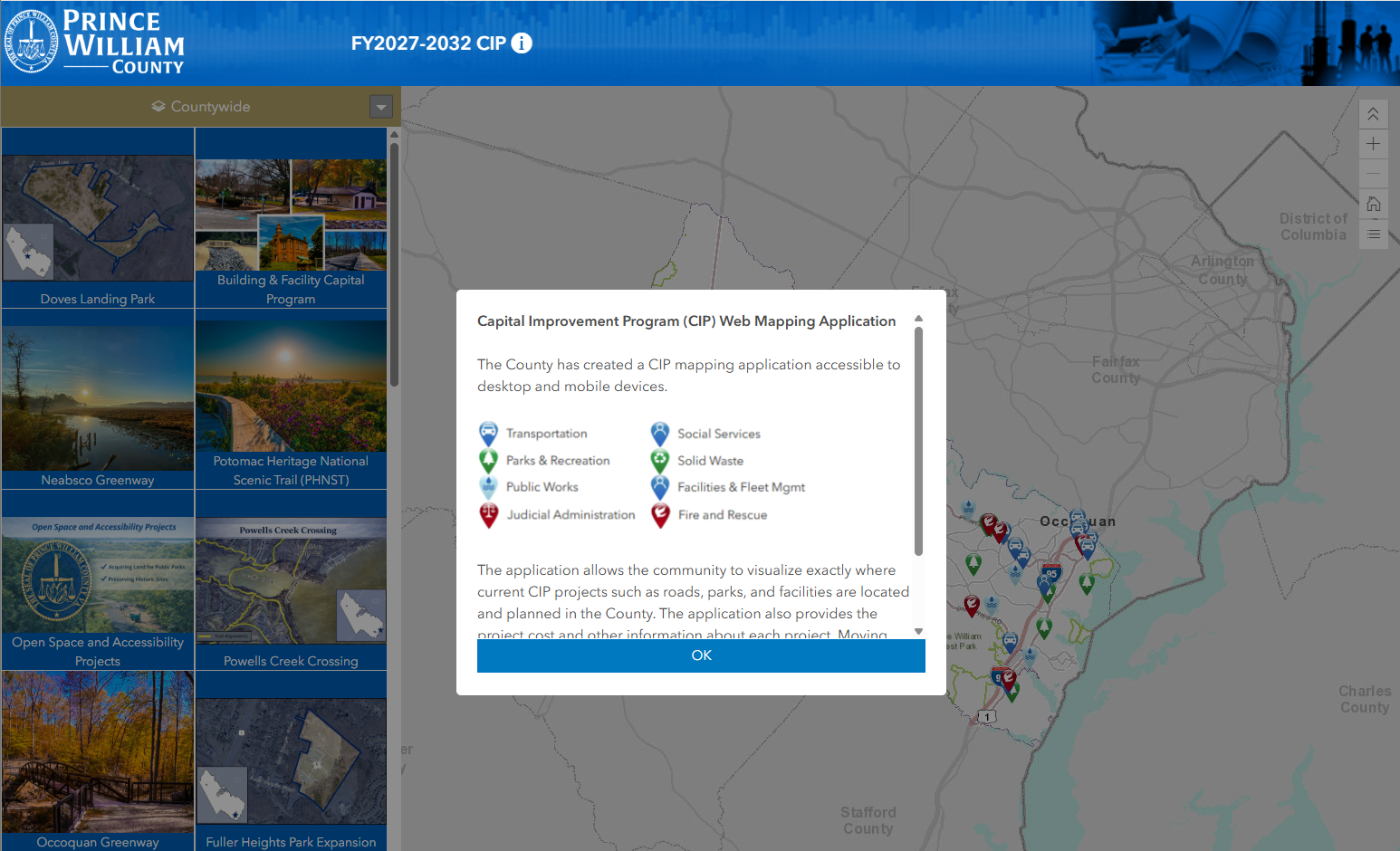The height and width of the screenshot is (851, 1400).
Task: Click the Transportation legend icon
Action: (x=488, y=434)
